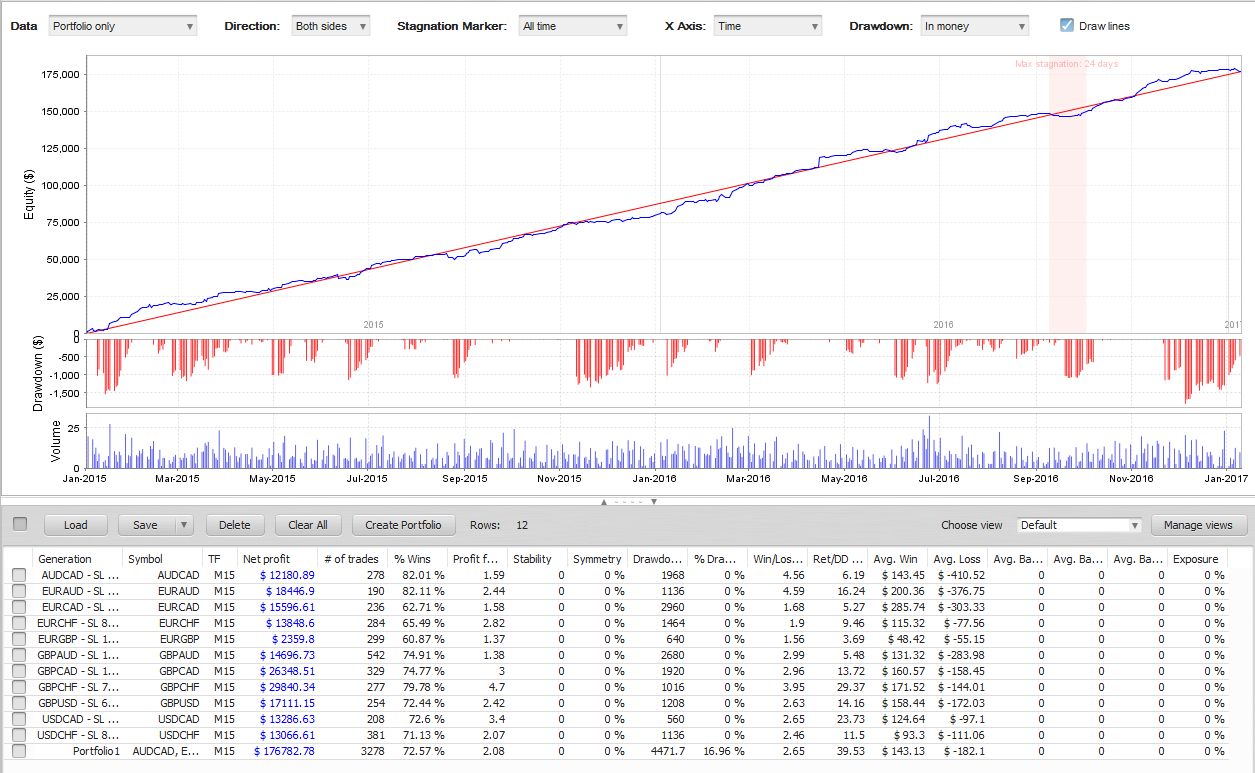
Task: Select net profit value $ 29840.34
Action: click(x=287, y=687)
